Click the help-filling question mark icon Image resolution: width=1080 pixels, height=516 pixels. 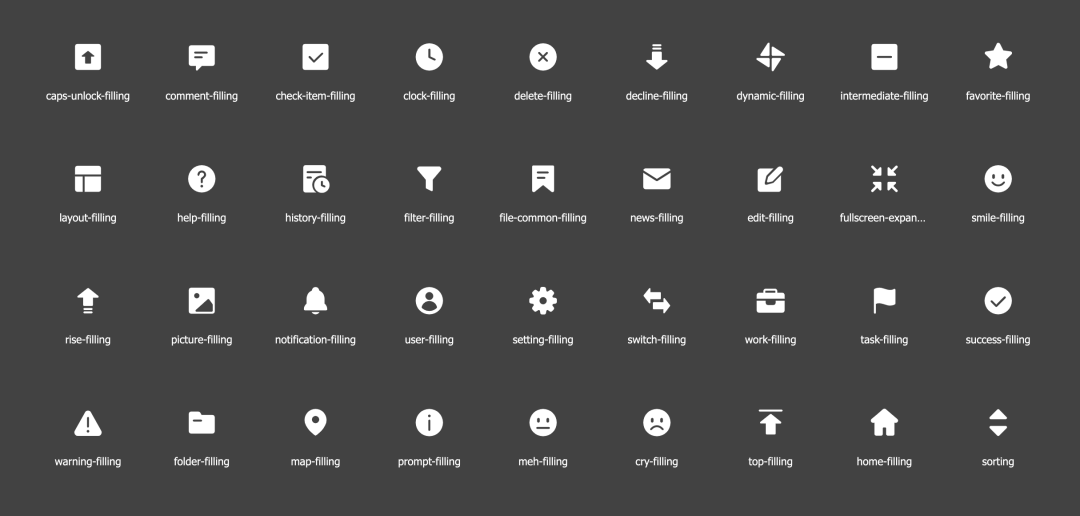click(202, 178)
